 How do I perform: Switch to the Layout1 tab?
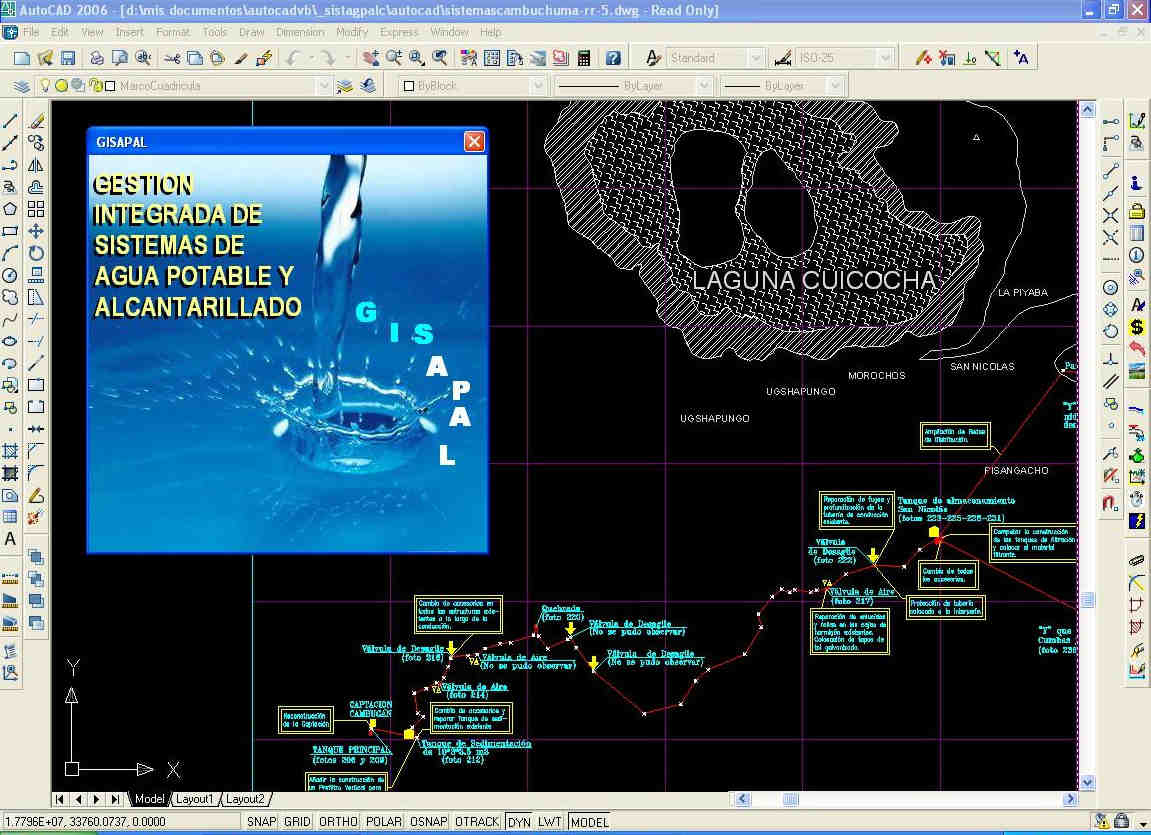(x=195, y=799)
